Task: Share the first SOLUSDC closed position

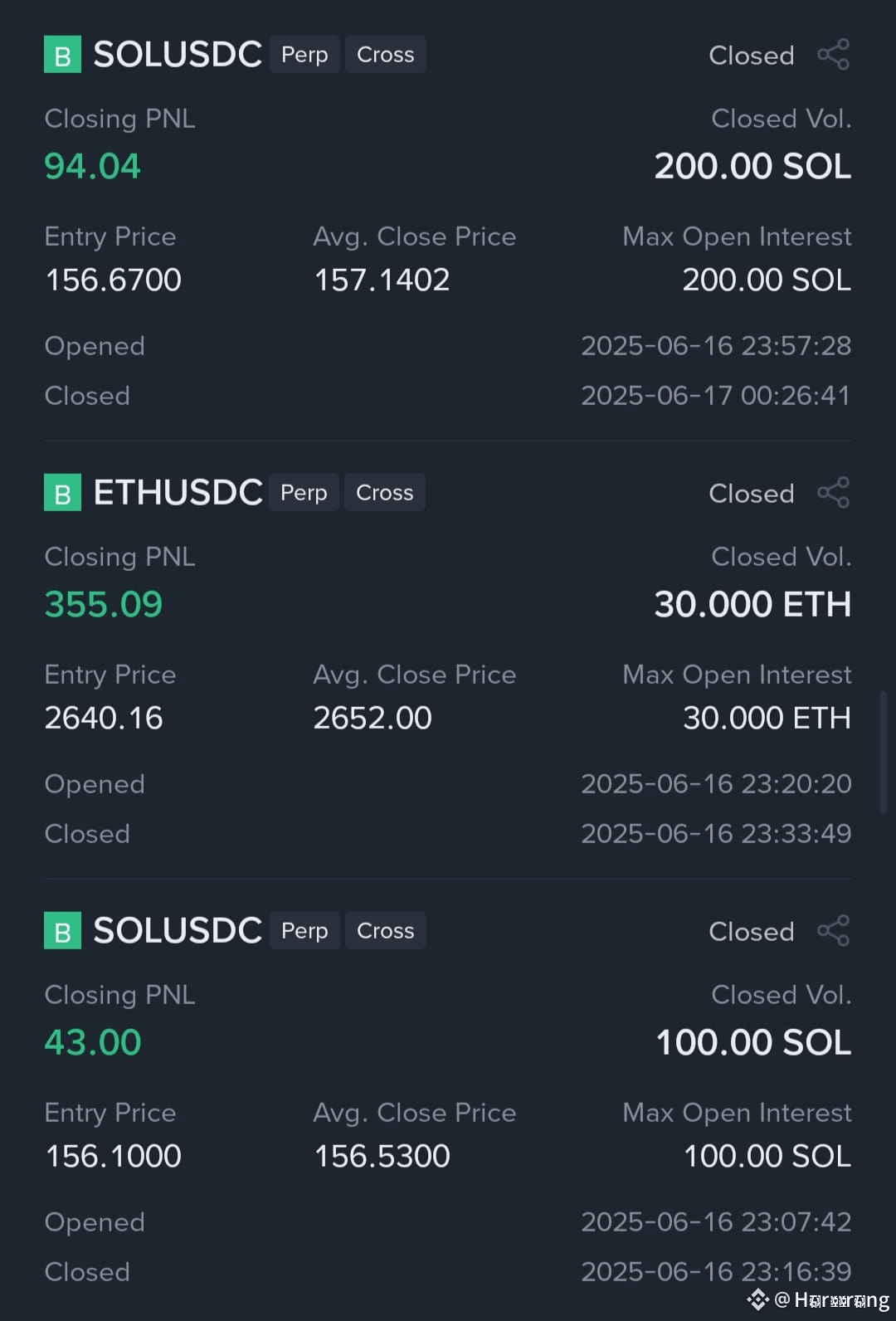Action: pos(834,55)
